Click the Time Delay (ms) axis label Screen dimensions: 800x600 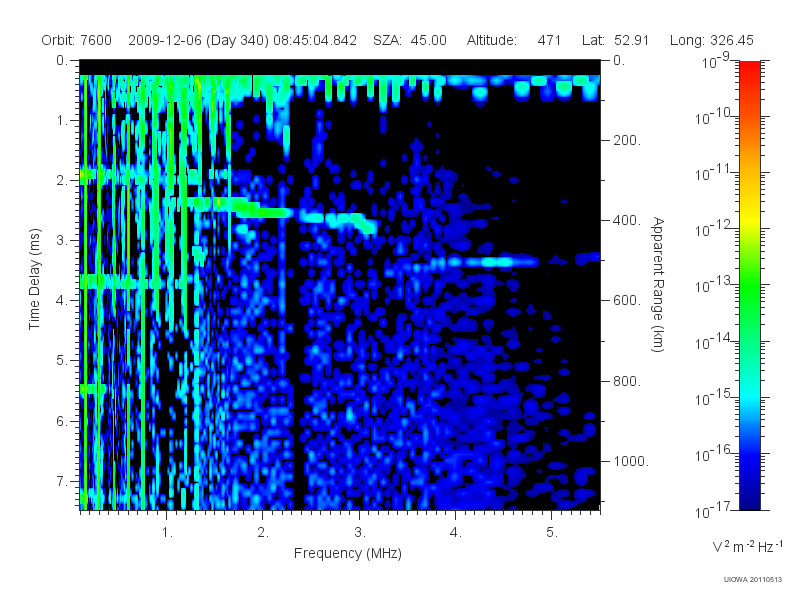34,279
